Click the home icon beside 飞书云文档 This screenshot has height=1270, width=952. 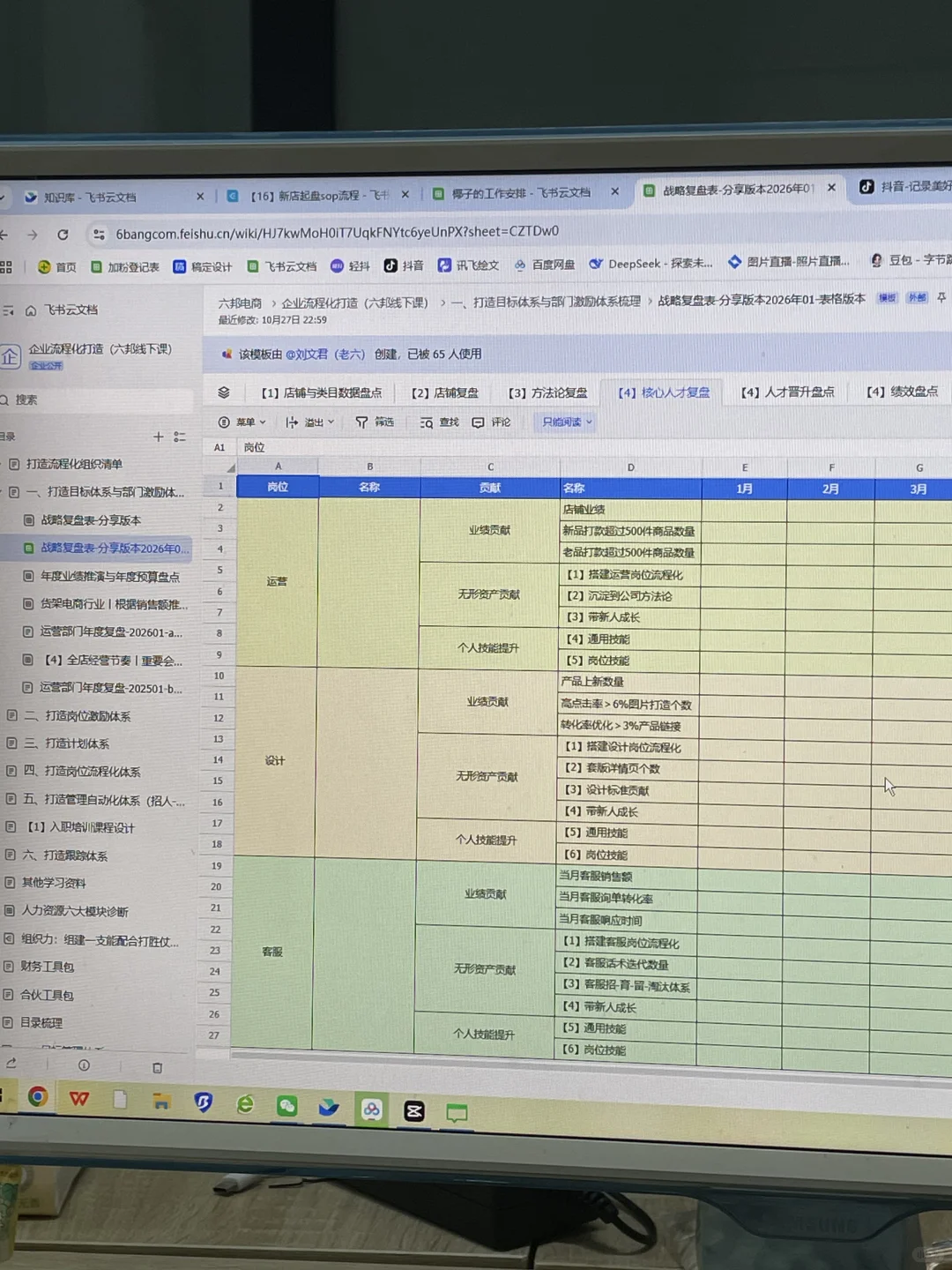31,310
